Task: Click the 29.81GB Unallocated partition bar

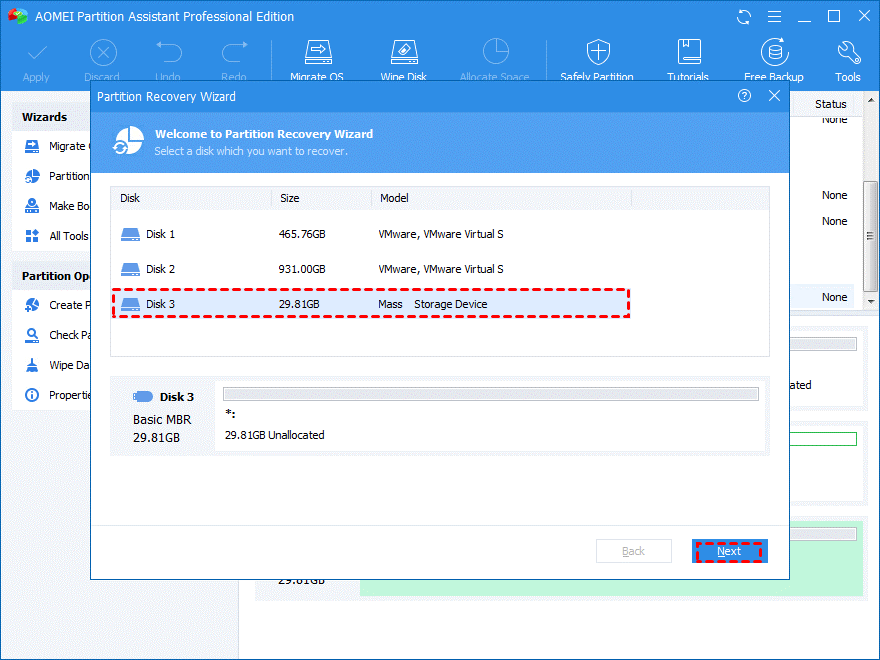Action: [x=490, y=395]
